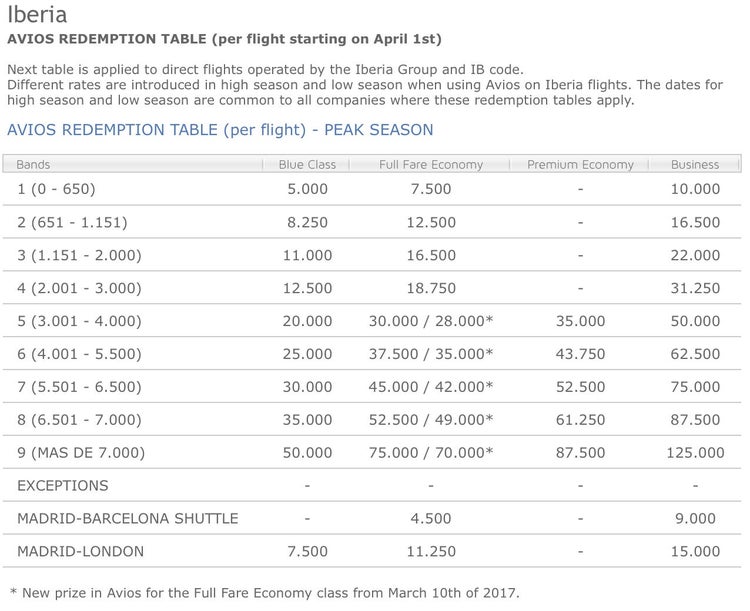Click the Blue Class column header
This screenshot has height=611, width=750.
coord(307,165)
